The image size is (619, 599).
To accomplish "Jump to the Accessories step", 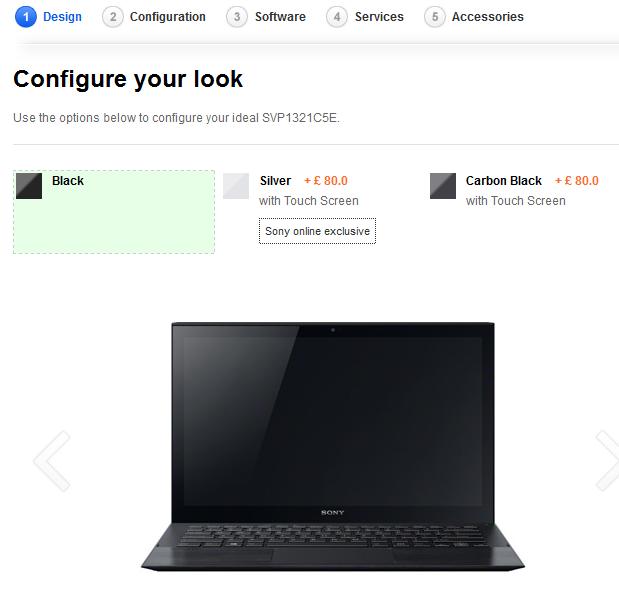I will [488, 17].
